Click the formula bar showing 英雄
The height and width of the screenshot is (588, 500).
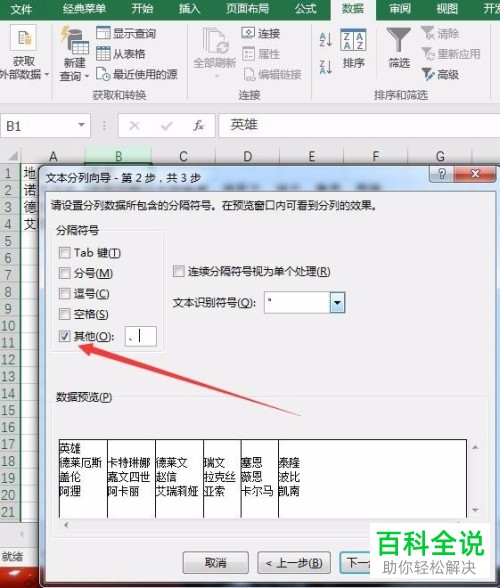click(x=359, y=125)
